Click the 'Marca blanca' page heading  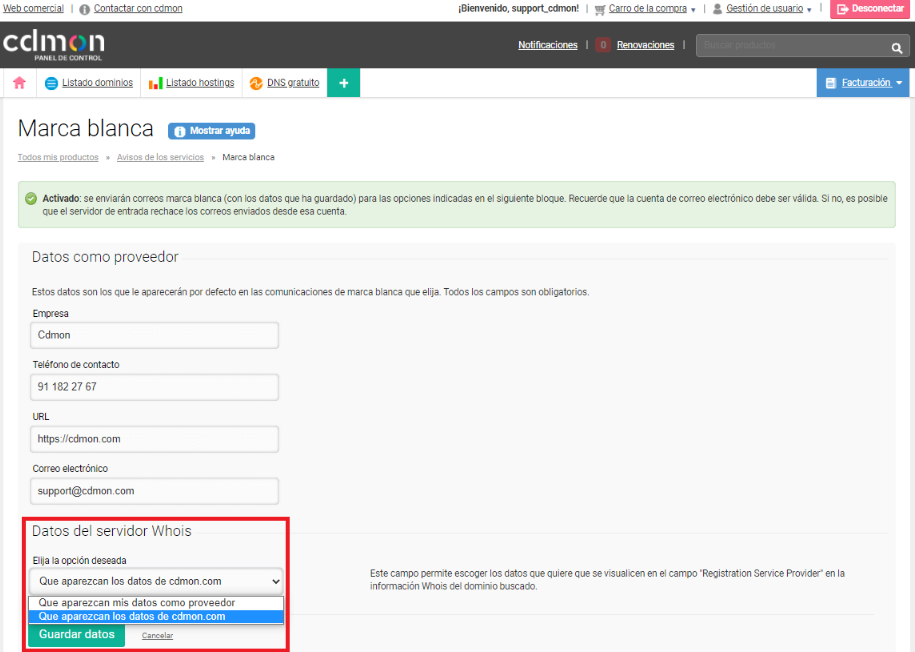tap(86, 129)
